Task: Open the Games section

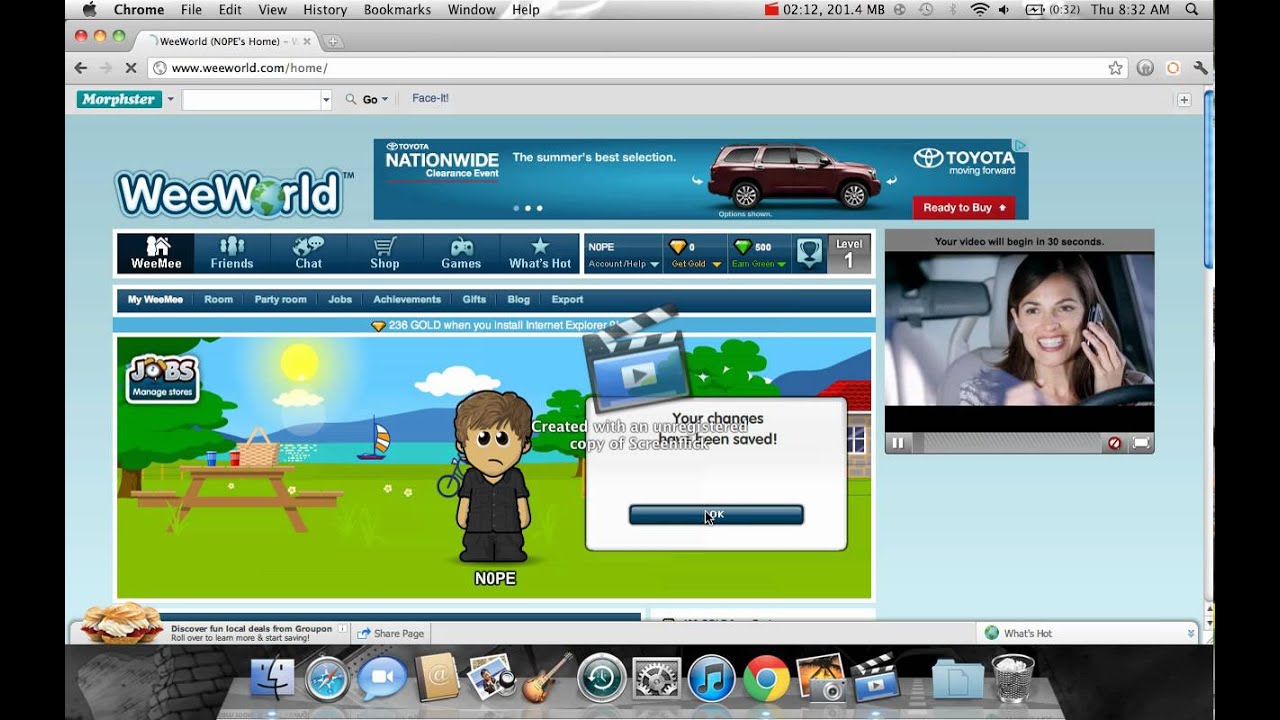Action: pyautogui.click(x=461, y=253)
